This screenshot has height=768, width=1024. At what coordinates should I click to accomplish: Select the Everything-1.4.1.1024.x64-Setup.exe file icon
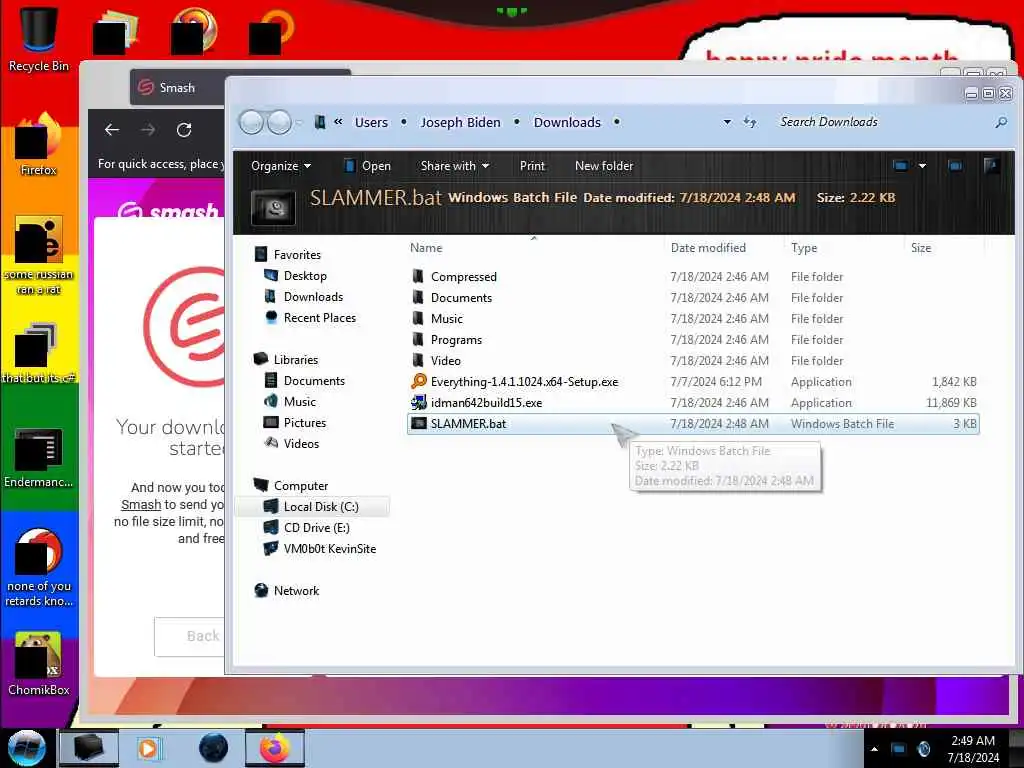(419, 381)
